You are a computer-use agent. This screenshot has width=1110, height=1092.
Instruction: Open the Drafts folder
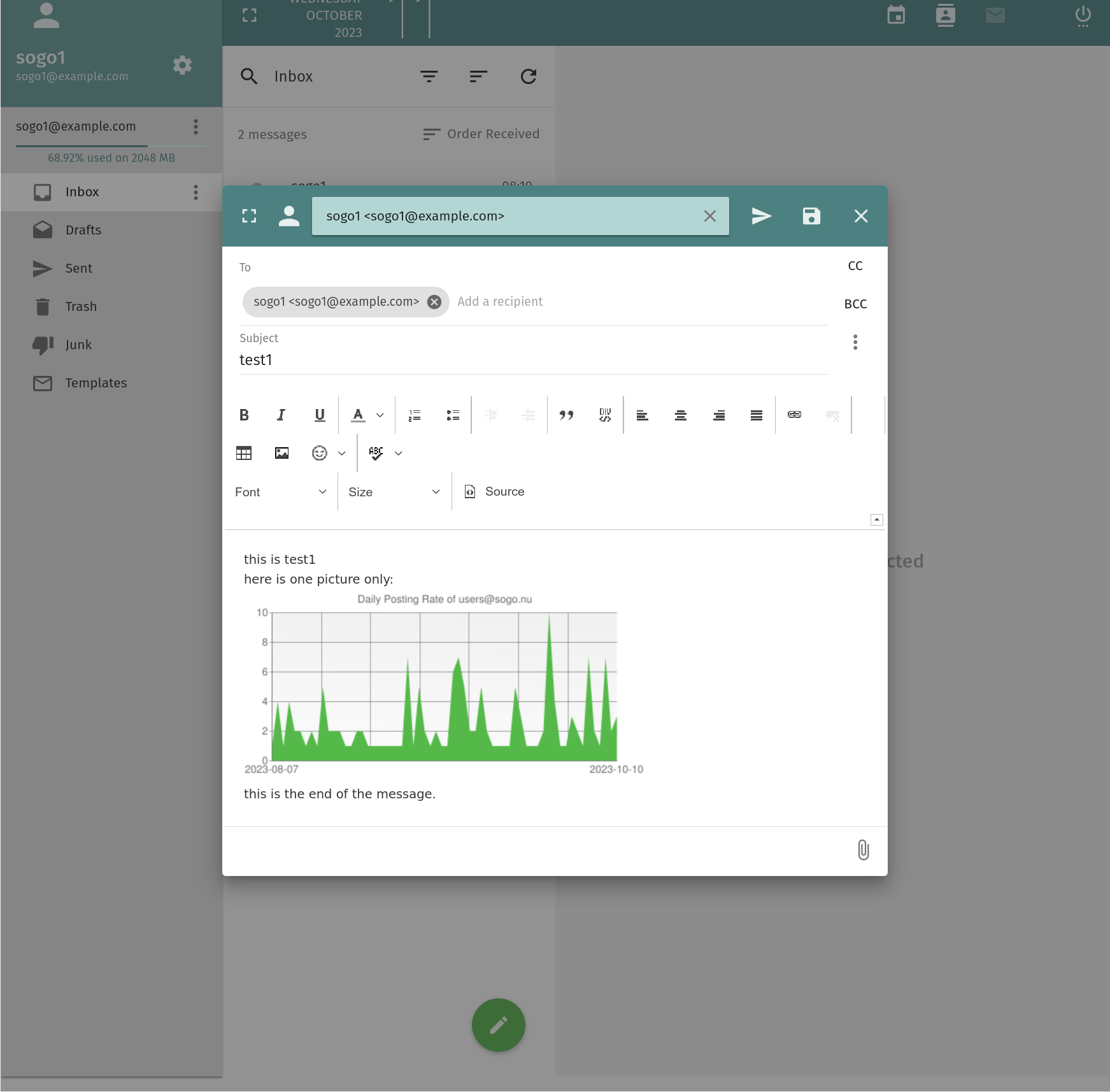click(x=83, y=230)
